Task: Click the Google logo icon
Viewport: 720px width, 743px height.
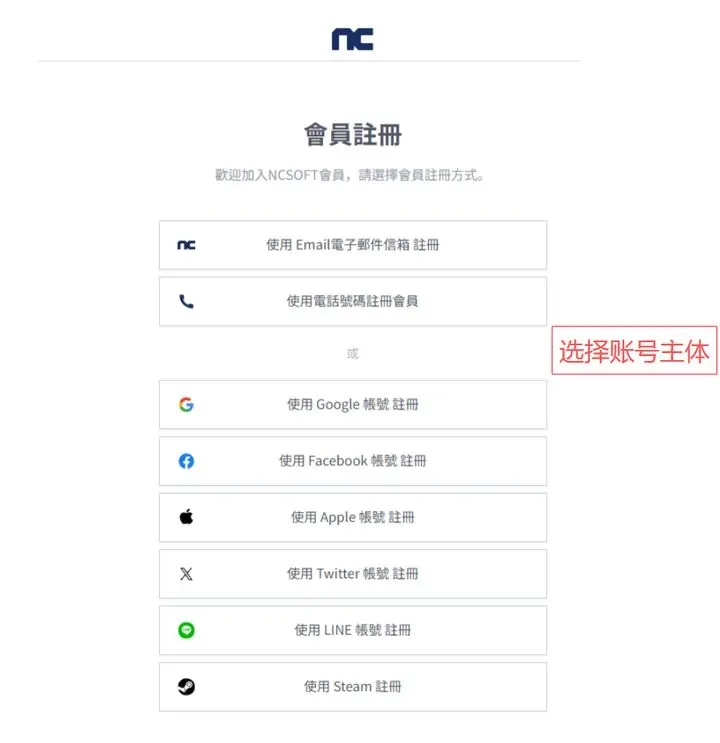Action: tap(186, 405)
